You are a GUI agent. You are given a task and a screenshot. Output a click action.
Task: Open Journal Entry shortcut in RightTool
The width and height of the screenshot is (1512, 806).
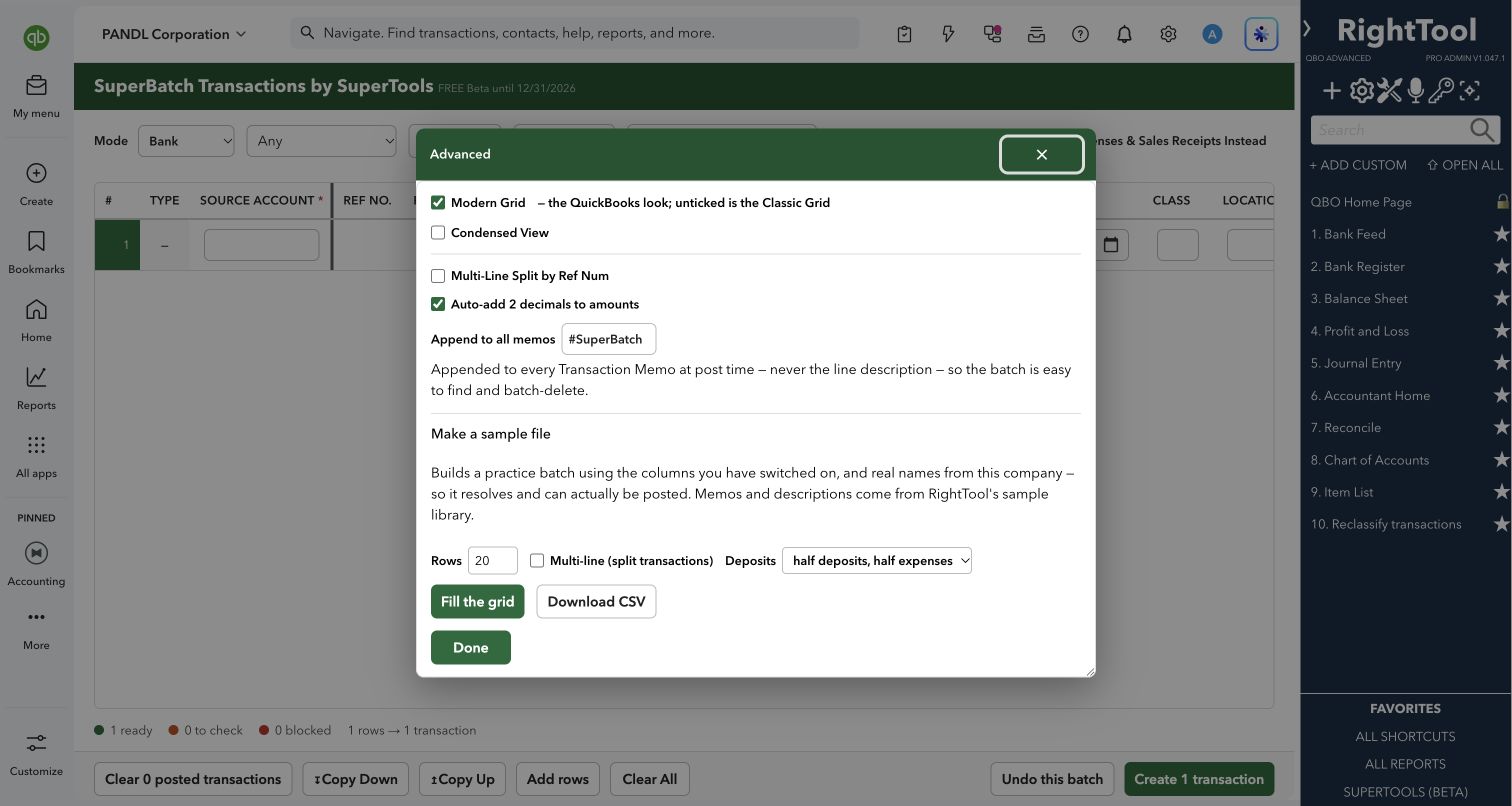(x=1356, y=363)
